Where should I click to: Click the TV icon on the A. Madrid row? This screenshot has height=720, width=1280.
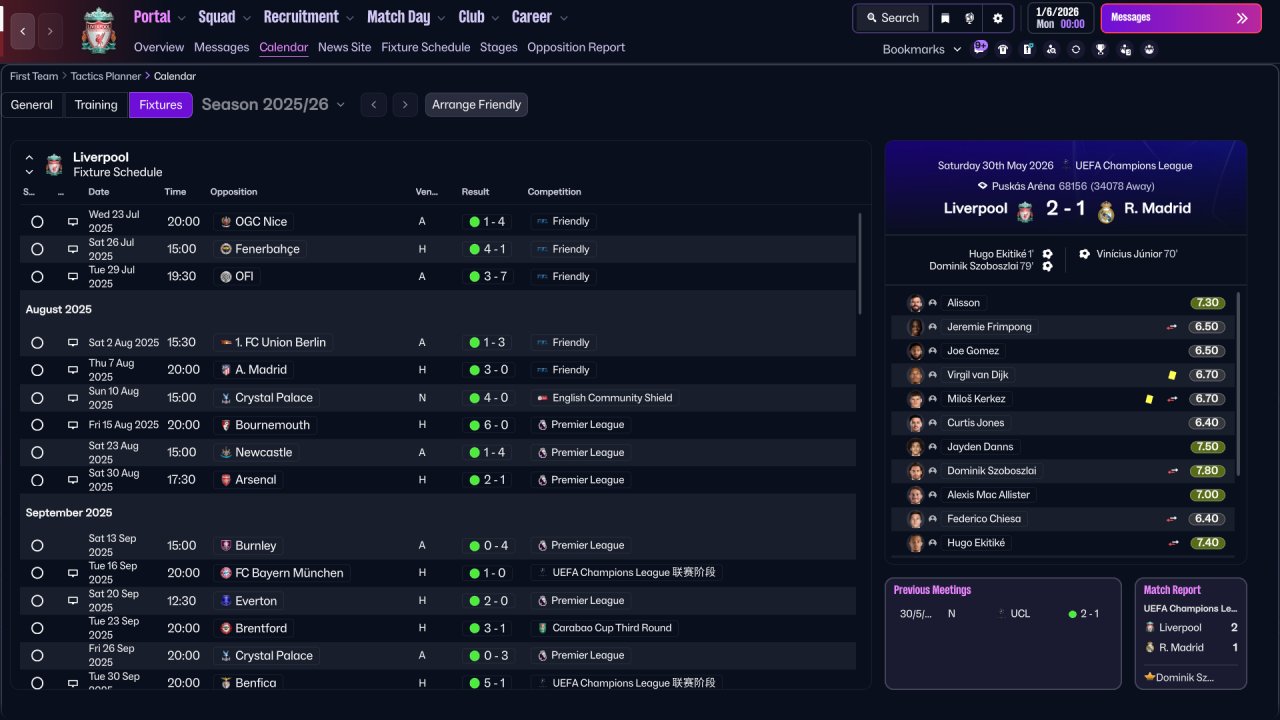[x=73, y=370]
